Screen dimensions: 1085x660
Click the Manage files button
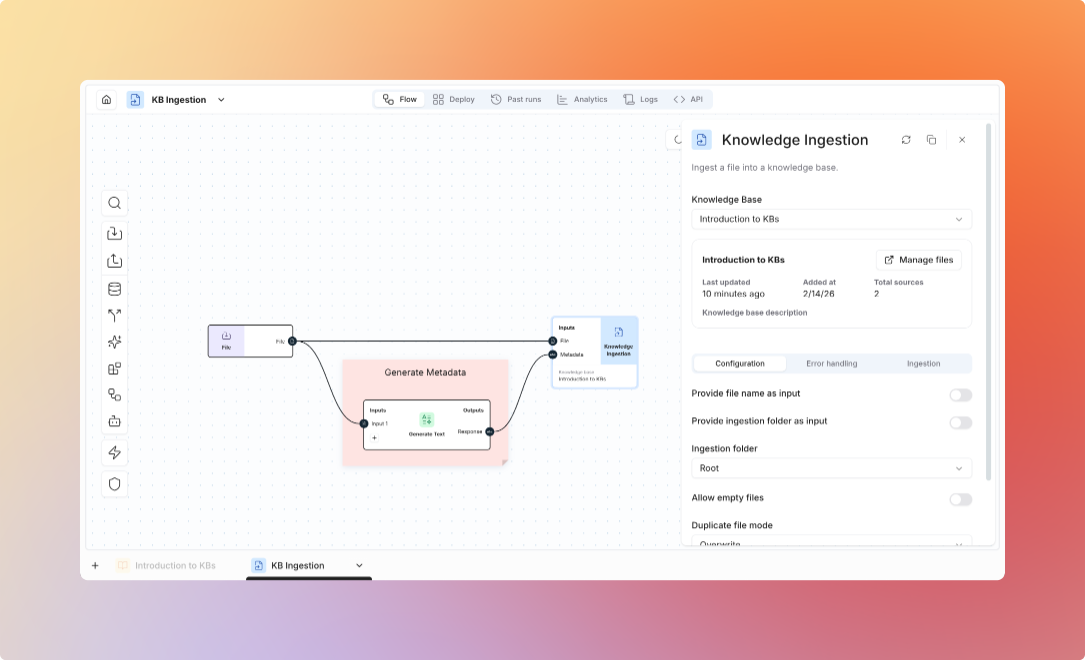(x=918, y=259)
